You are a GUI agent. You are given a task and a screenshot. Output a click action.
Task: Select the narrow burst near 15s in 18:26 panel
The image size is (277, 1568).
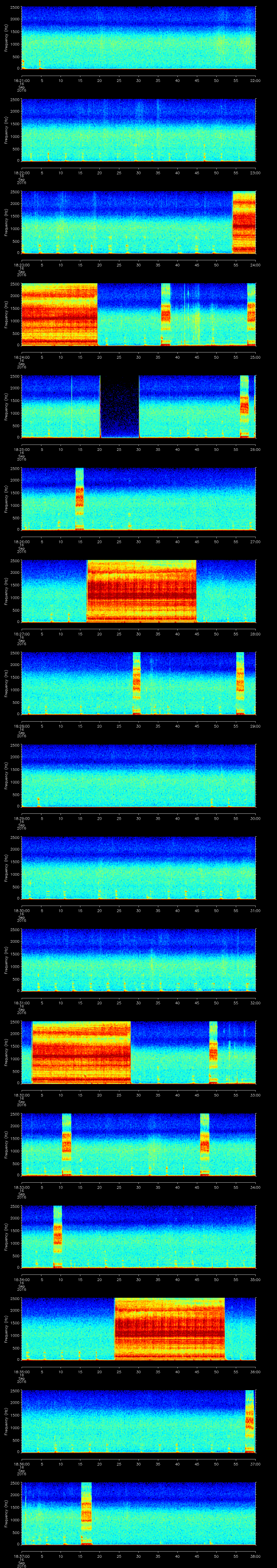(79, 498)
